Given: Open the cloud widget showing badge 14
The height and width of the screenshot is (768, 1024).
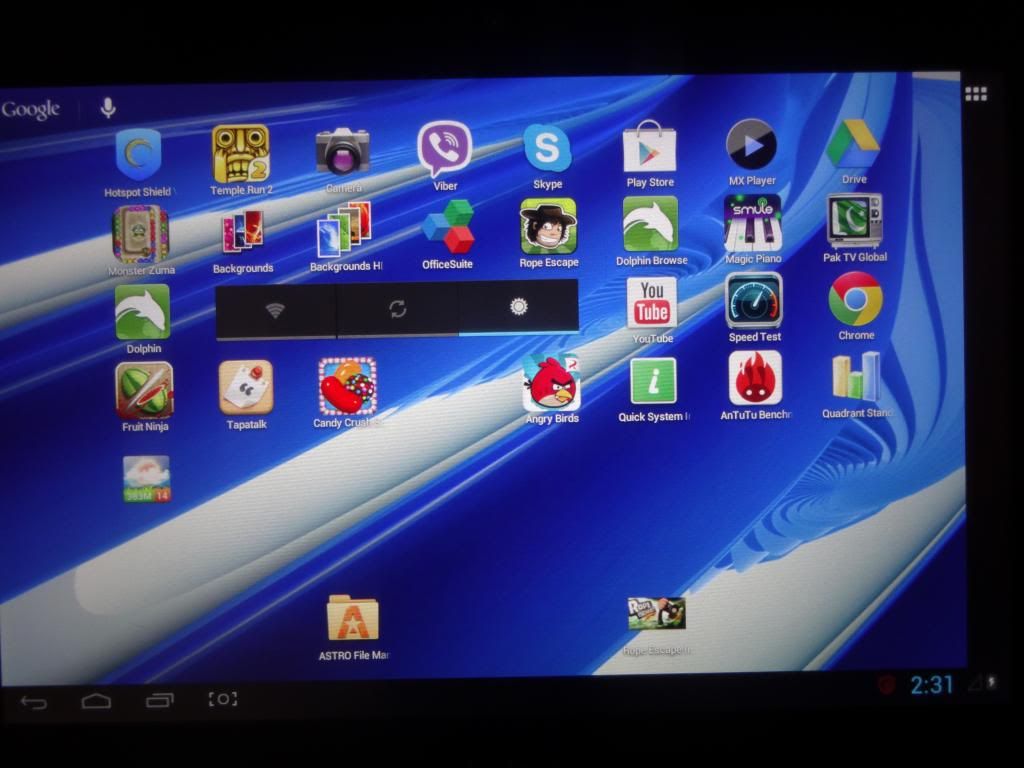Looking at the screenshot, I should tap(146, 479).
